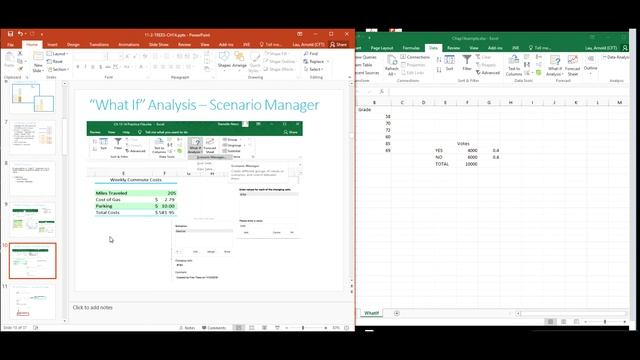
Task: Open the Shapes gallery in PowerPoint
Action: (224, 60)
